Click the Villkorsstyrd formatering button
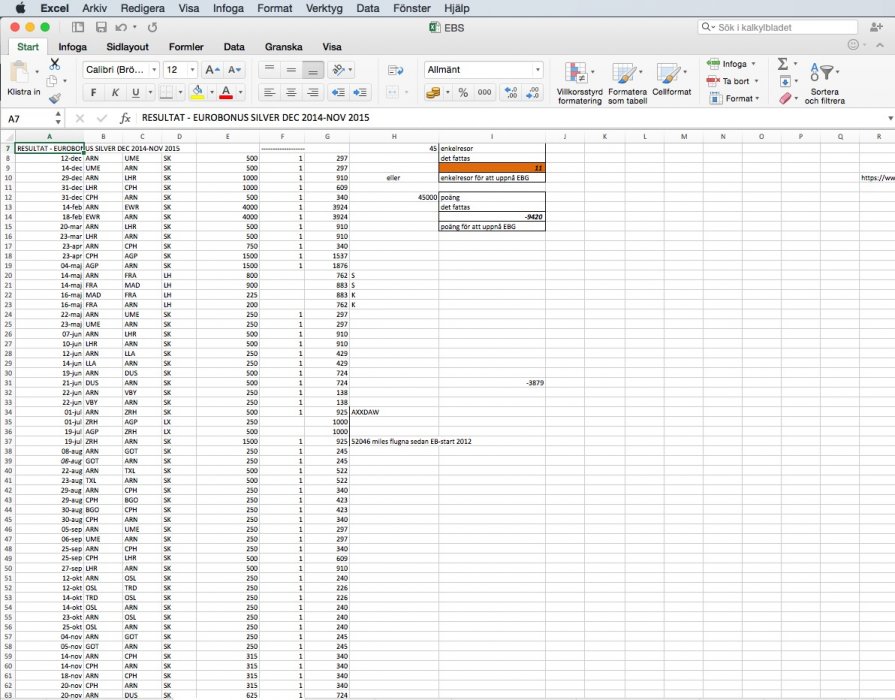 pyautogui.click(x=579, y=82)
